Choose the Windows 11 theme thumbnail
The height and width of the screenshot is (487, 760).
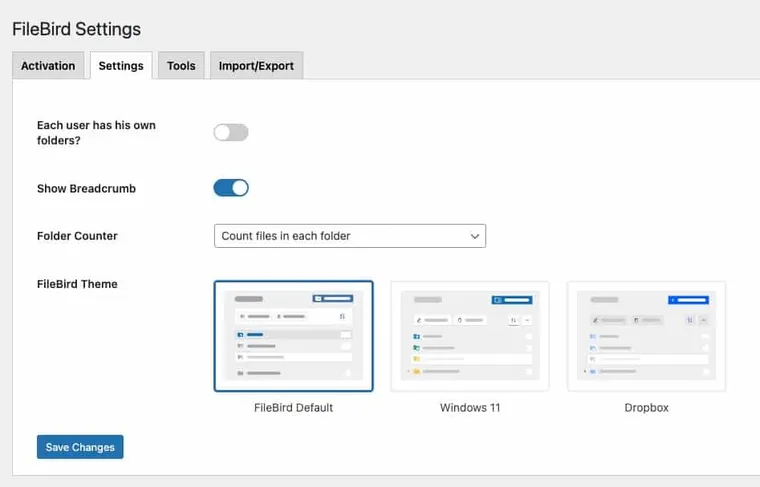point(470,336)
